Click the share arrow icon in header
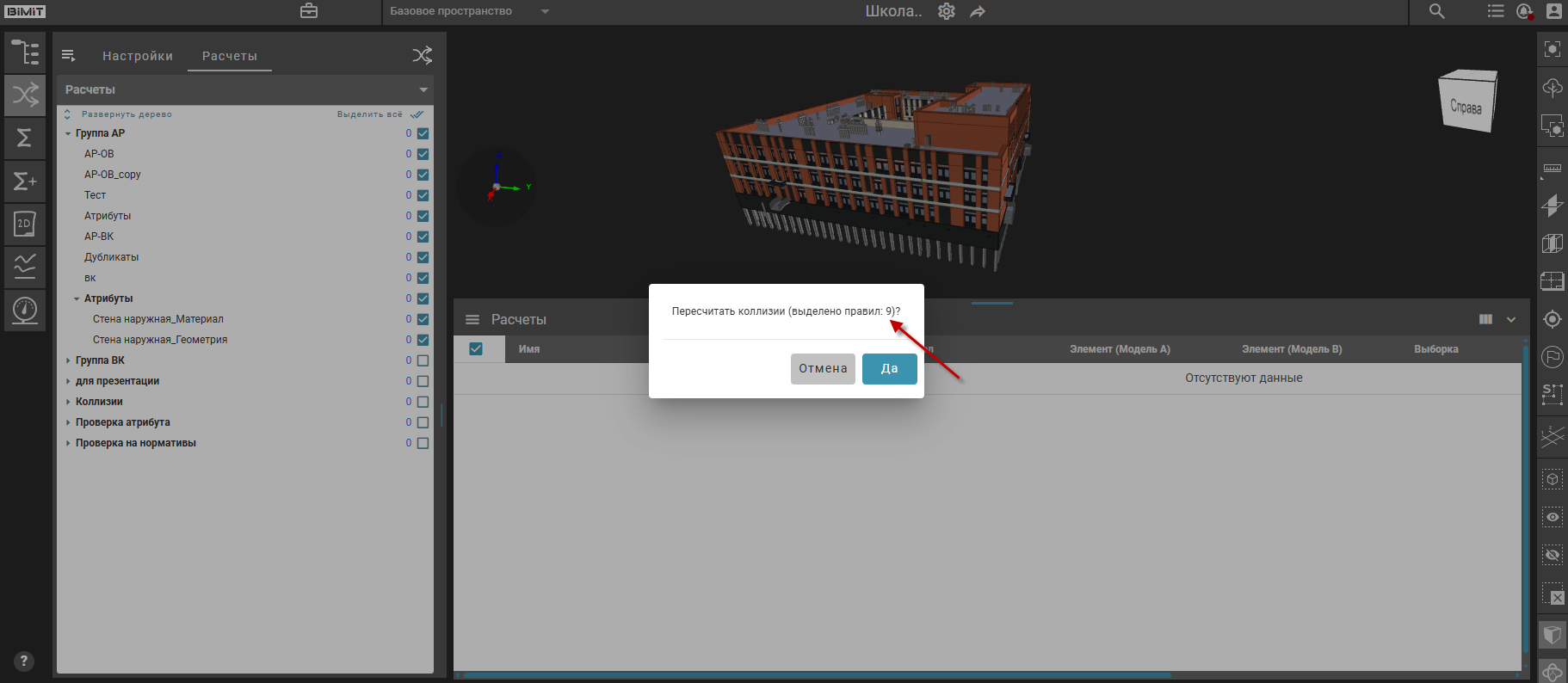The width and height of the screenshot is (1568, 683). point(978,11)
